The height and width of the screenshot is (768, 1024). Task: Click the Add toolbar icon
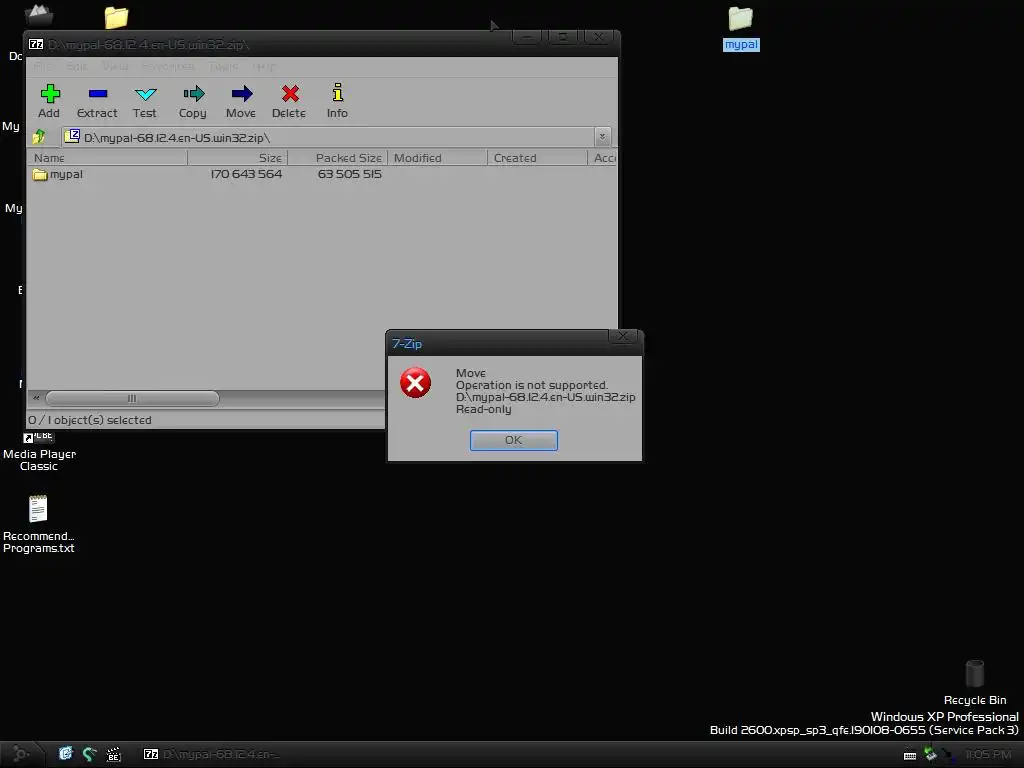point(49,101)
